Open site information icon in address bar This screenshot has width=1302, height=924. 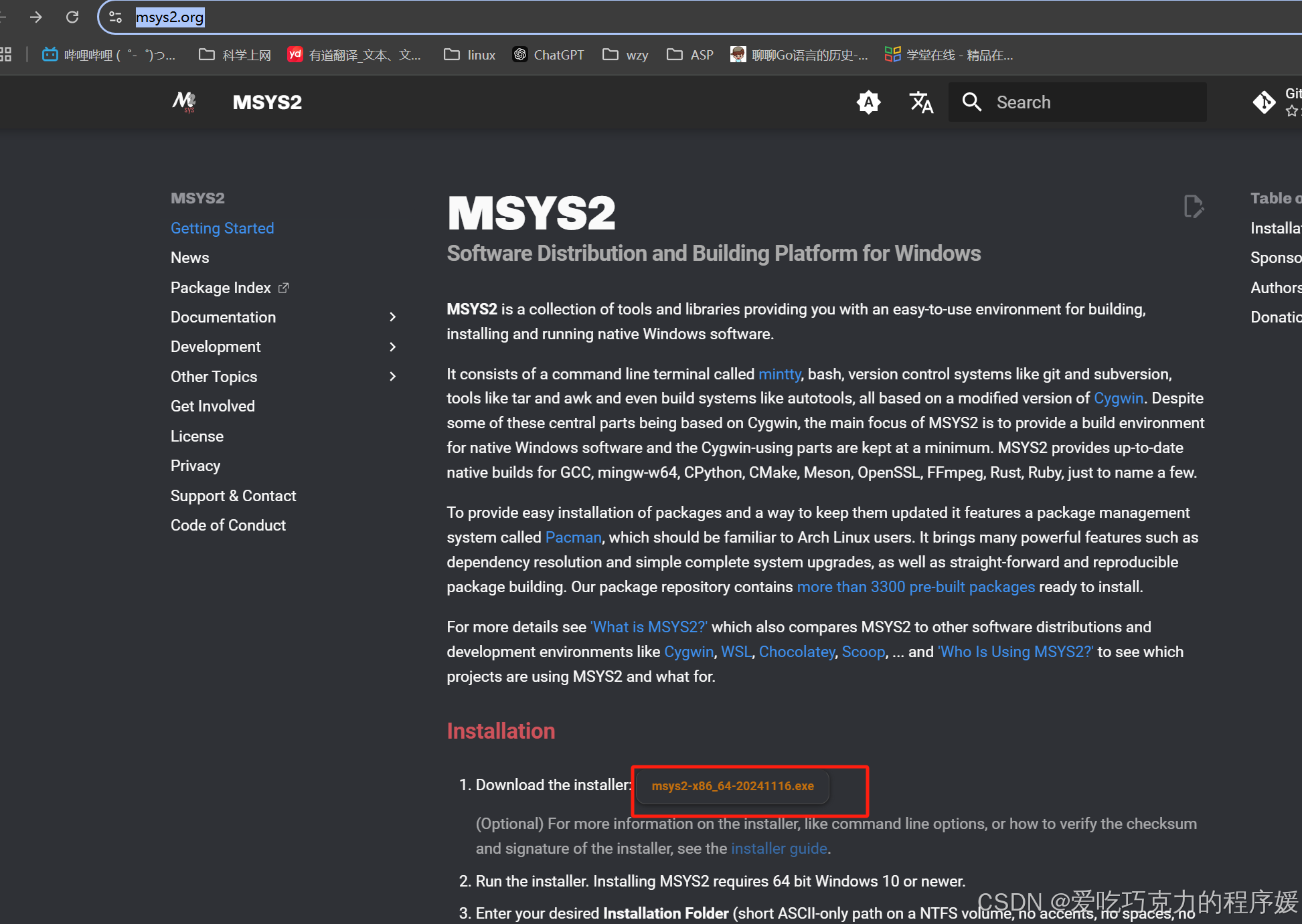tap(115, 17)
